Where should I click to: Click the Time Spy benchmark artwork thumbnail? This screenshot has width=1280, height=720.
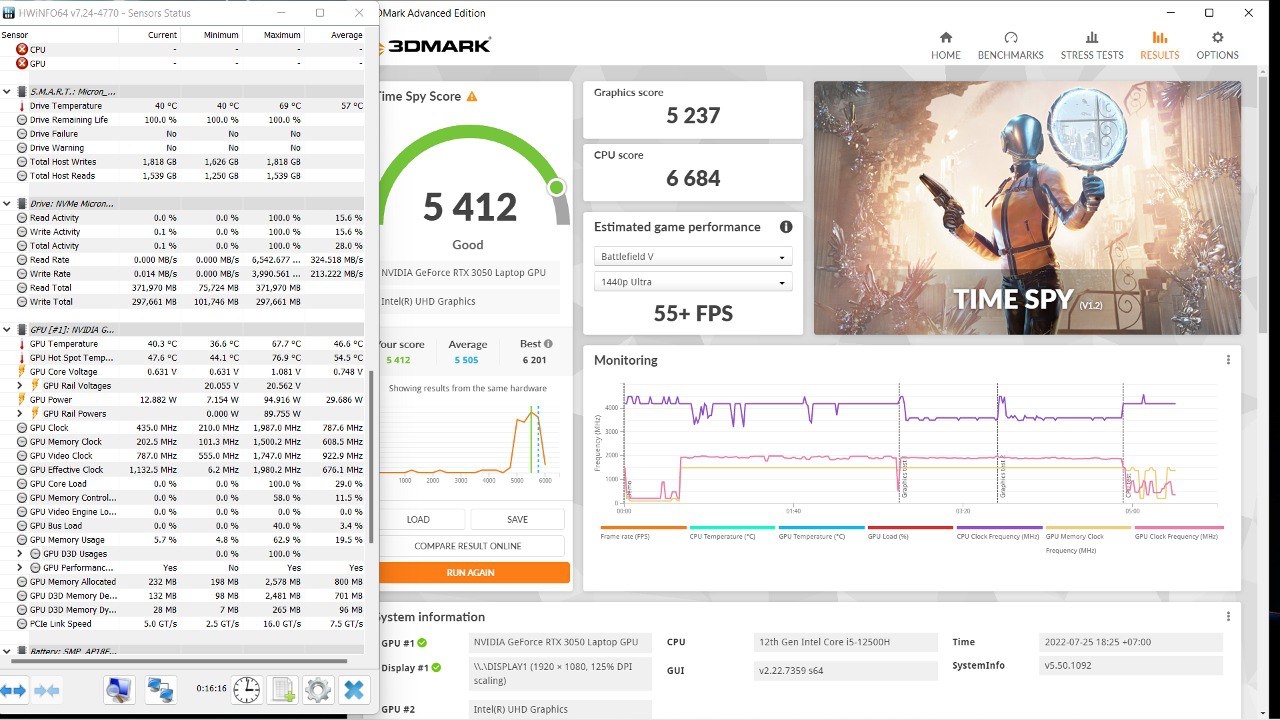(x=1027, y=208)
